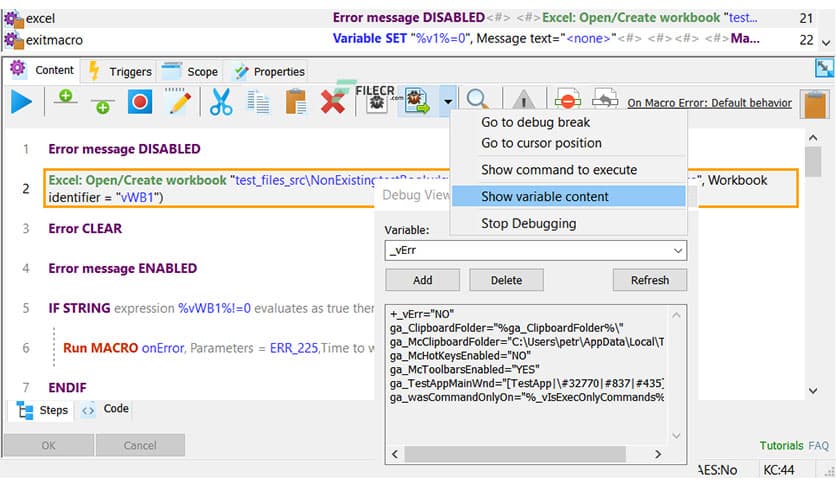Click the ga_McToolbarsEnabled="YES" line
836x484 pixels.
pos(464,369)
